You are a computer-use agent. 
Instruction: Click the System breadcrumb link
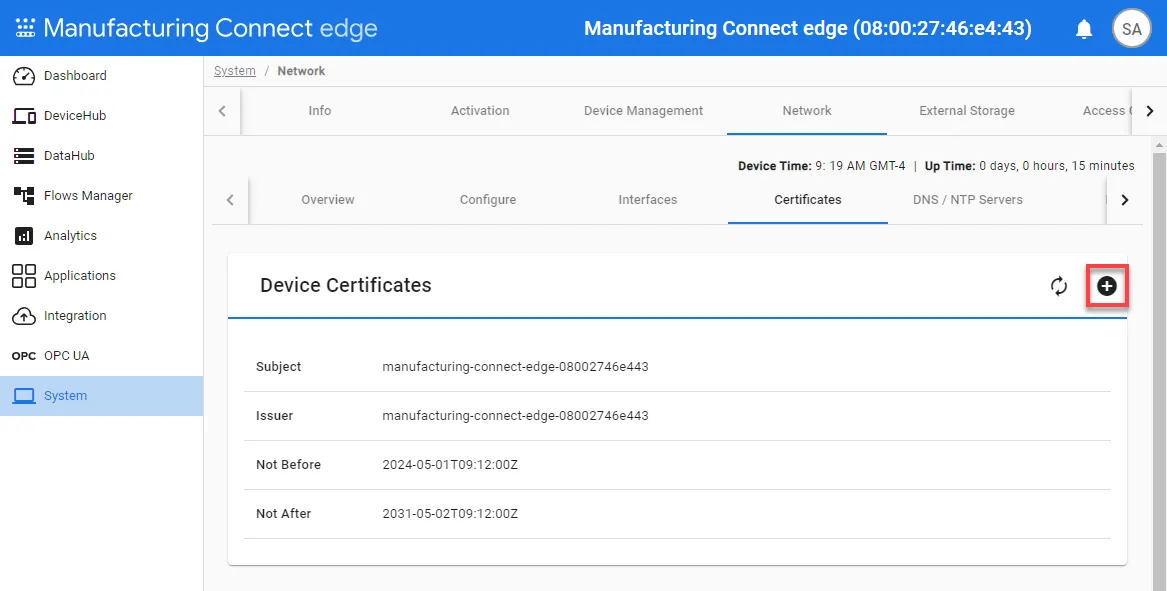[234, 71]
